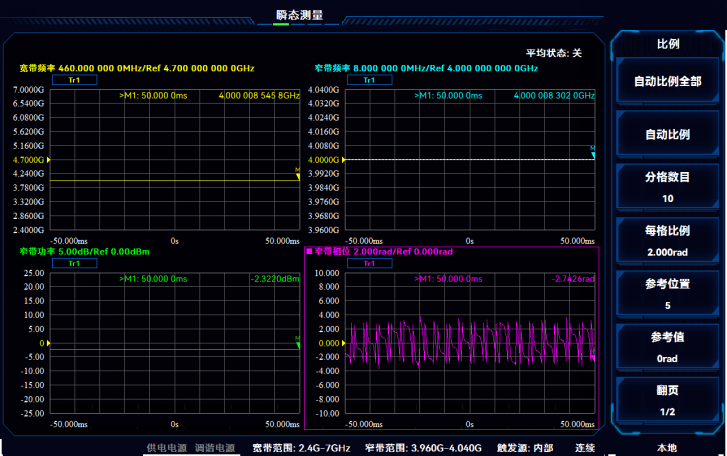
Task: Click the green M marker in 窄带功率 plot
Action: [x=298, y=343]
